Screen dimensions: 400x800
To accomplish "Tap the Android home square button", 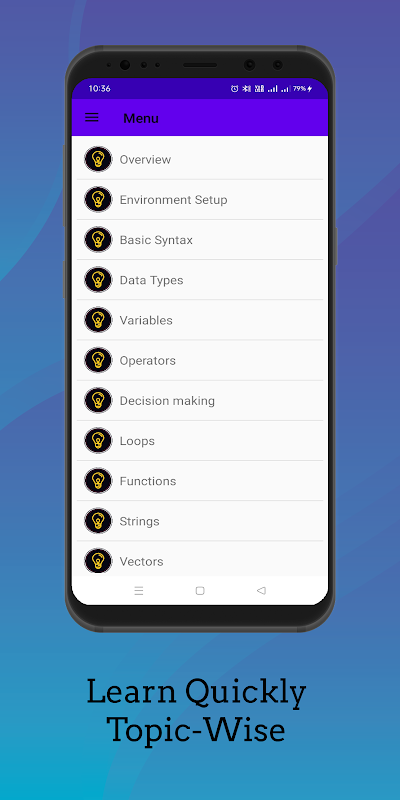I will point(200,591).
